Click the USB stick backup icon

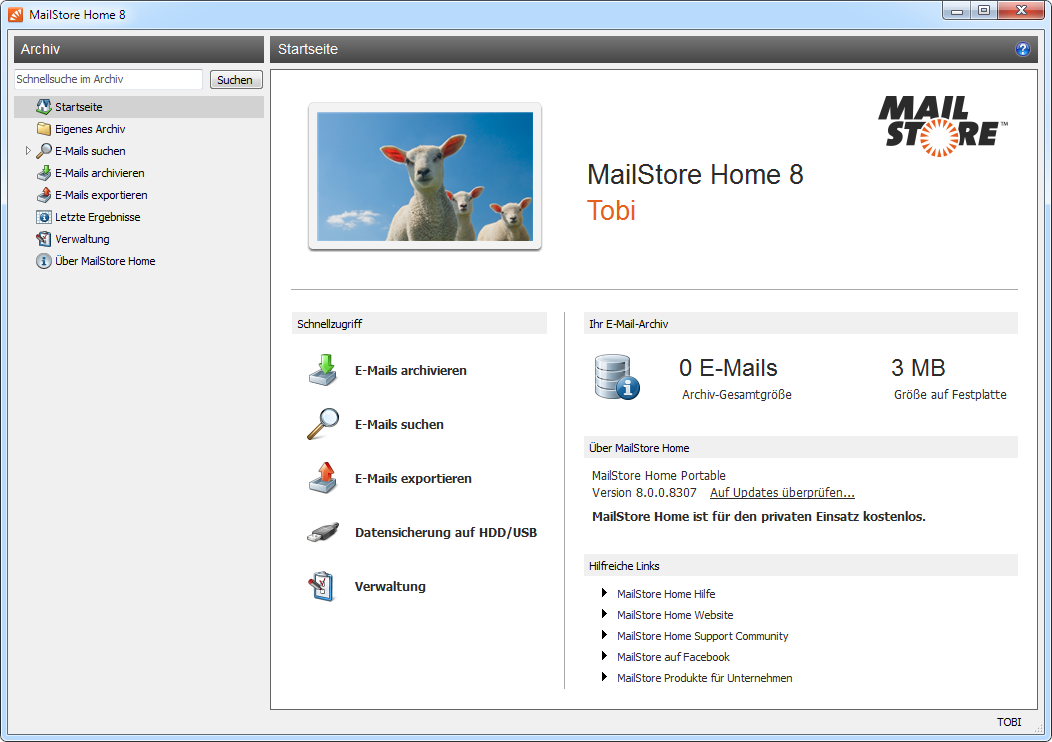click(323, 532)
